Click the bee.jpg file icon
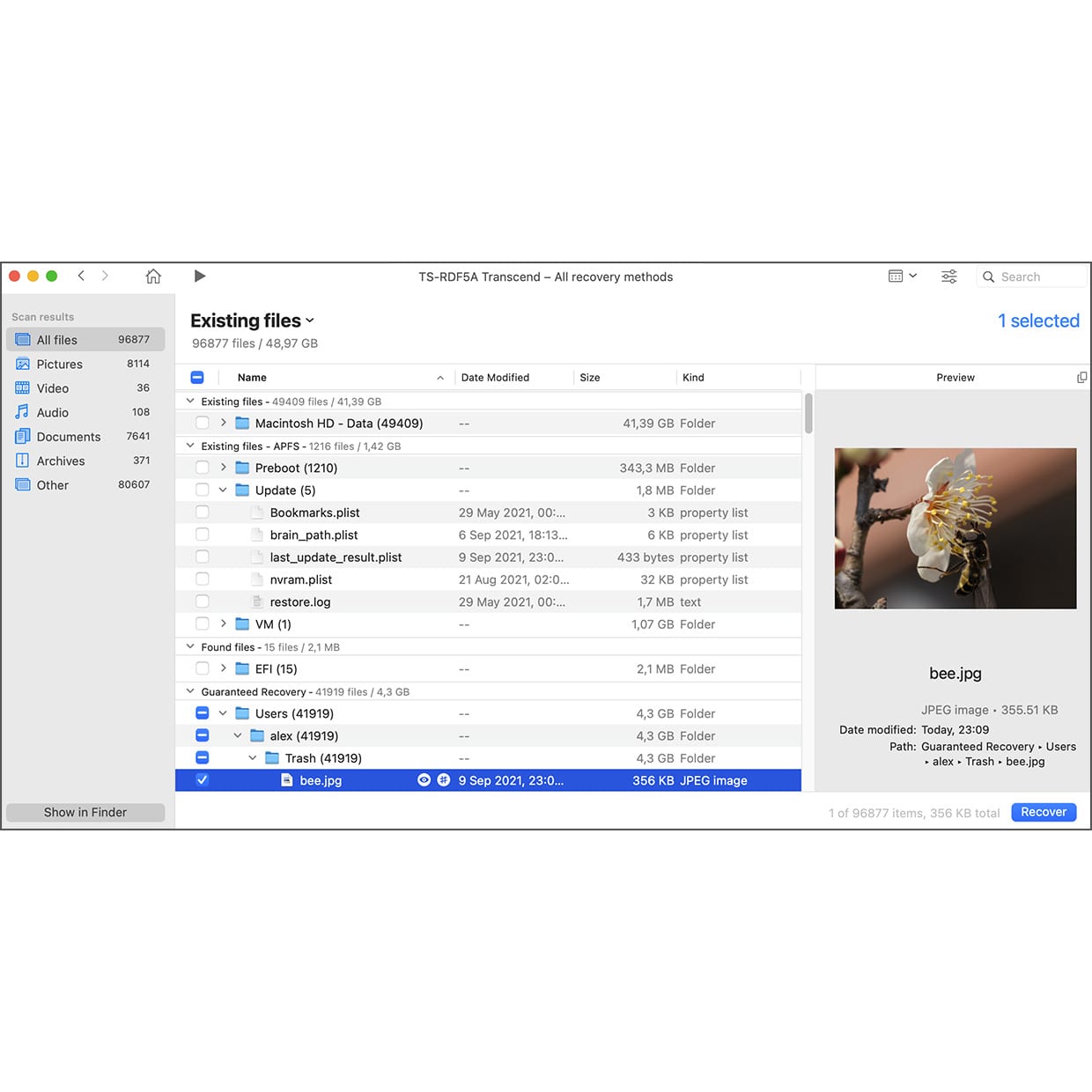Screen dimensions: 1092x1092 point(287,780)
